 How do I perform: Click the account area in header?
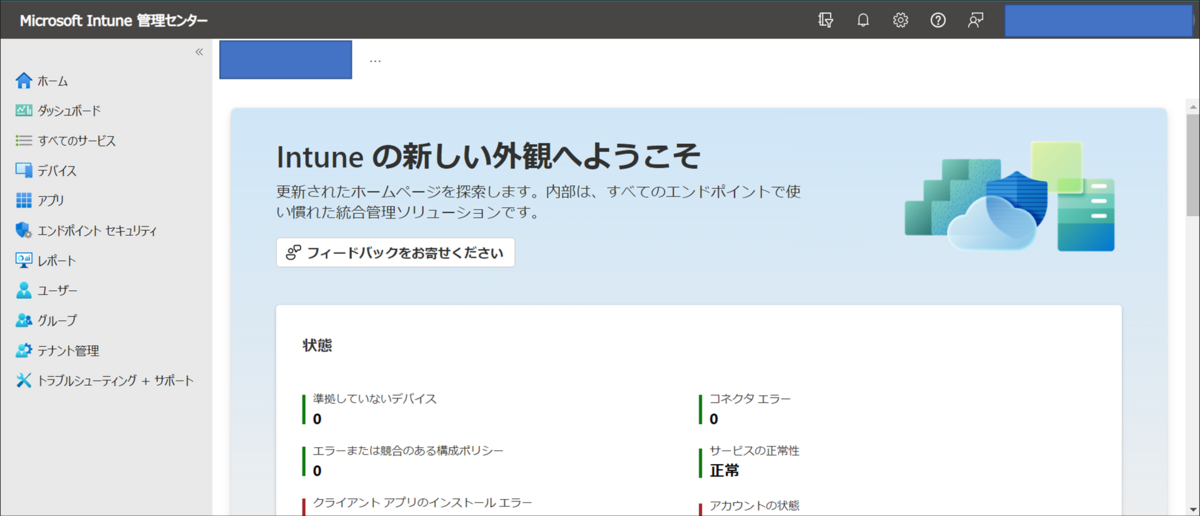click(x=1097, y=20)
